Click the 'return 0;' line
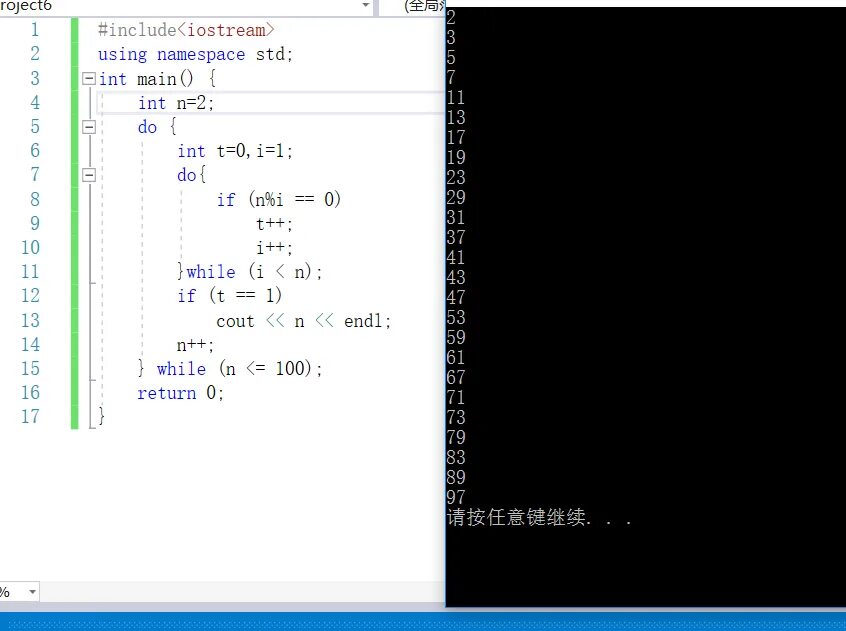 coord(180,393)
